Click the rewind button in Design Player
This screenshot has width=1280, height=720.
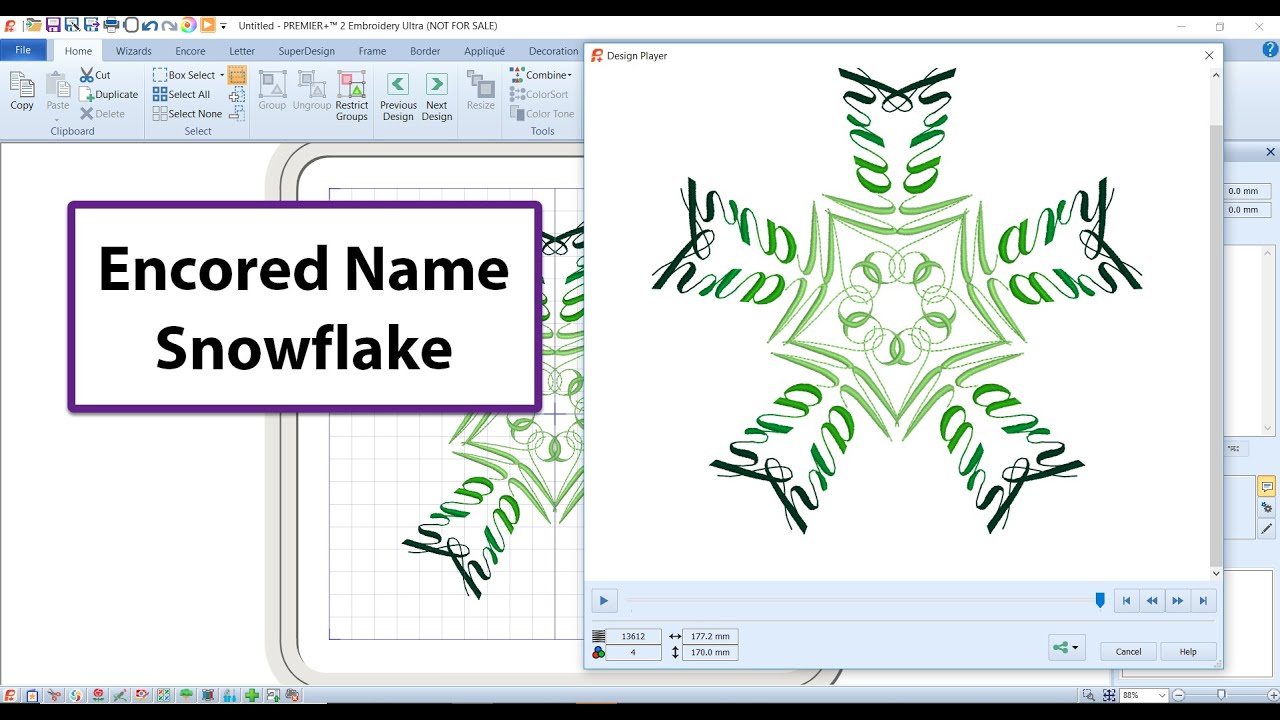[1152, 601]
